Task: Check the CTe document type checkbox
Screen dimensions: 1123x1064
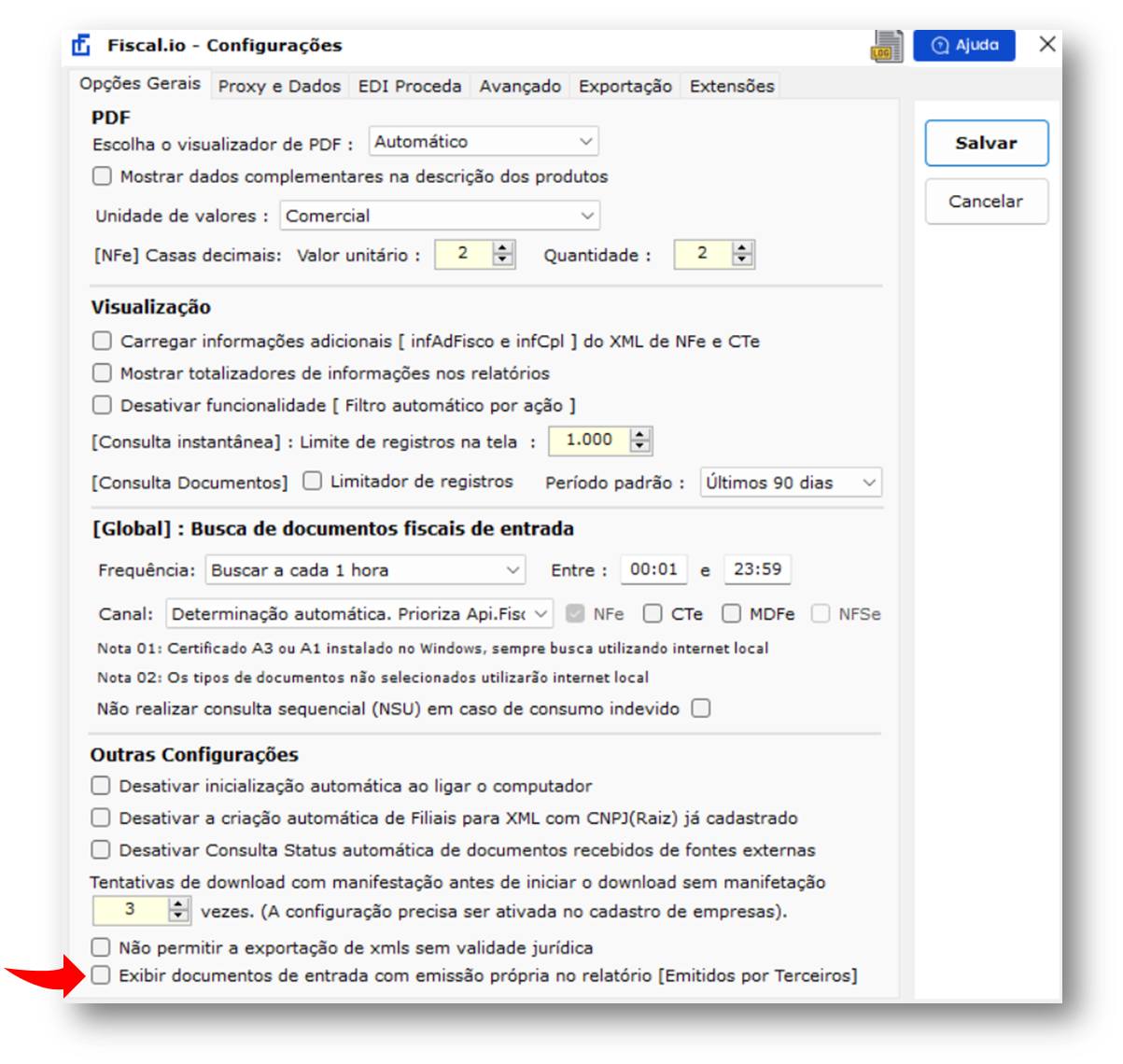Action: [653, 613]
